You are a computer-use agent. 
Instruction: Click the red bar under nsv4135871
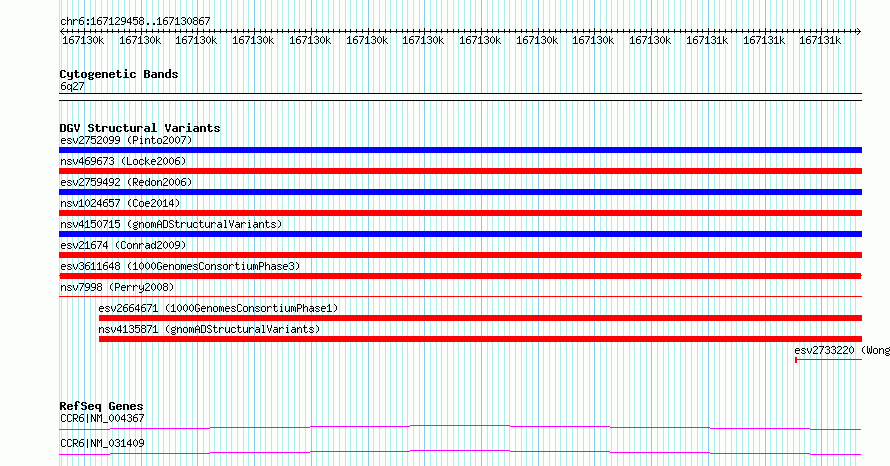(480, 339)
